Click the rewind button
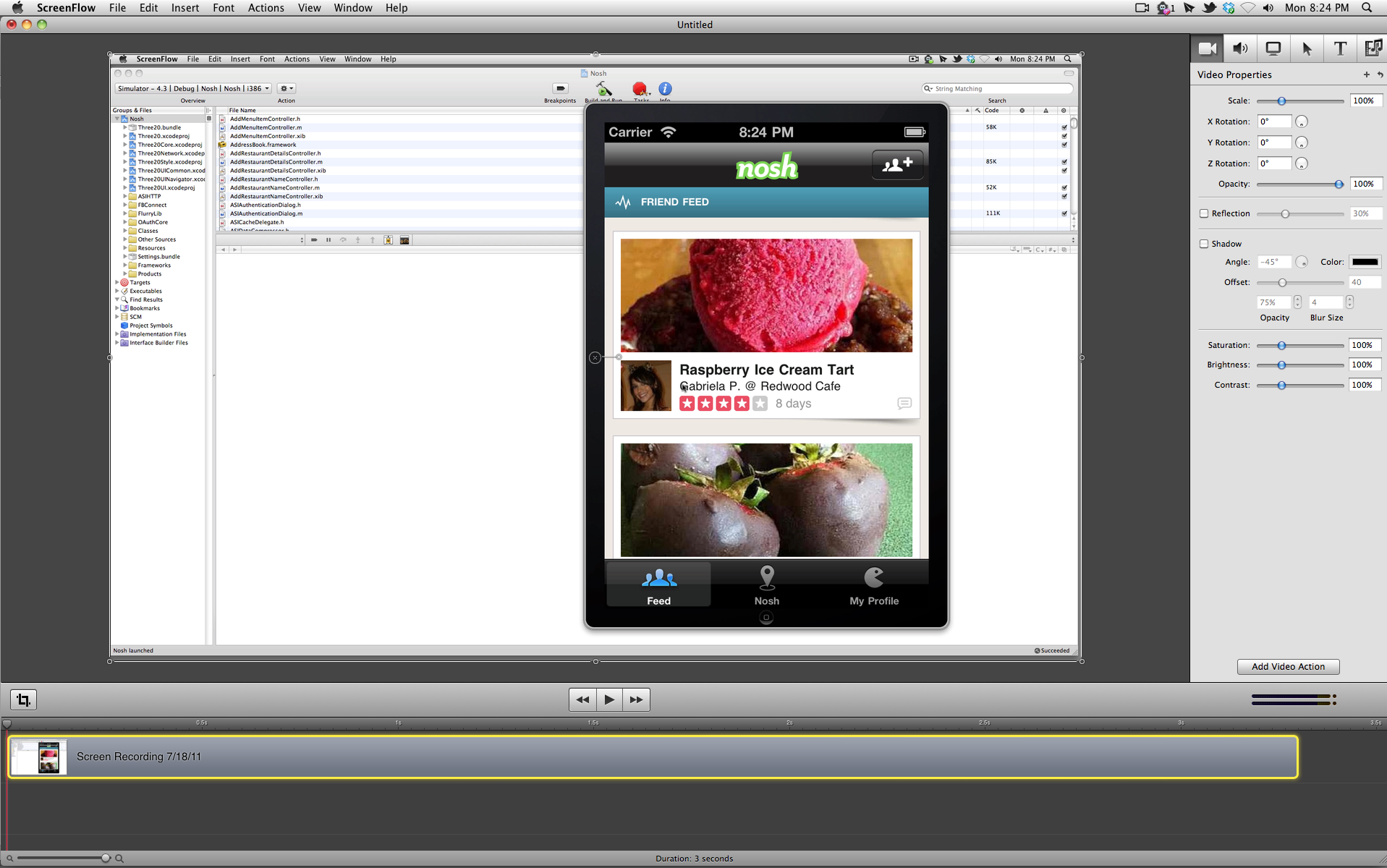This screenshot has height=868, width=1387. [582, 699]
